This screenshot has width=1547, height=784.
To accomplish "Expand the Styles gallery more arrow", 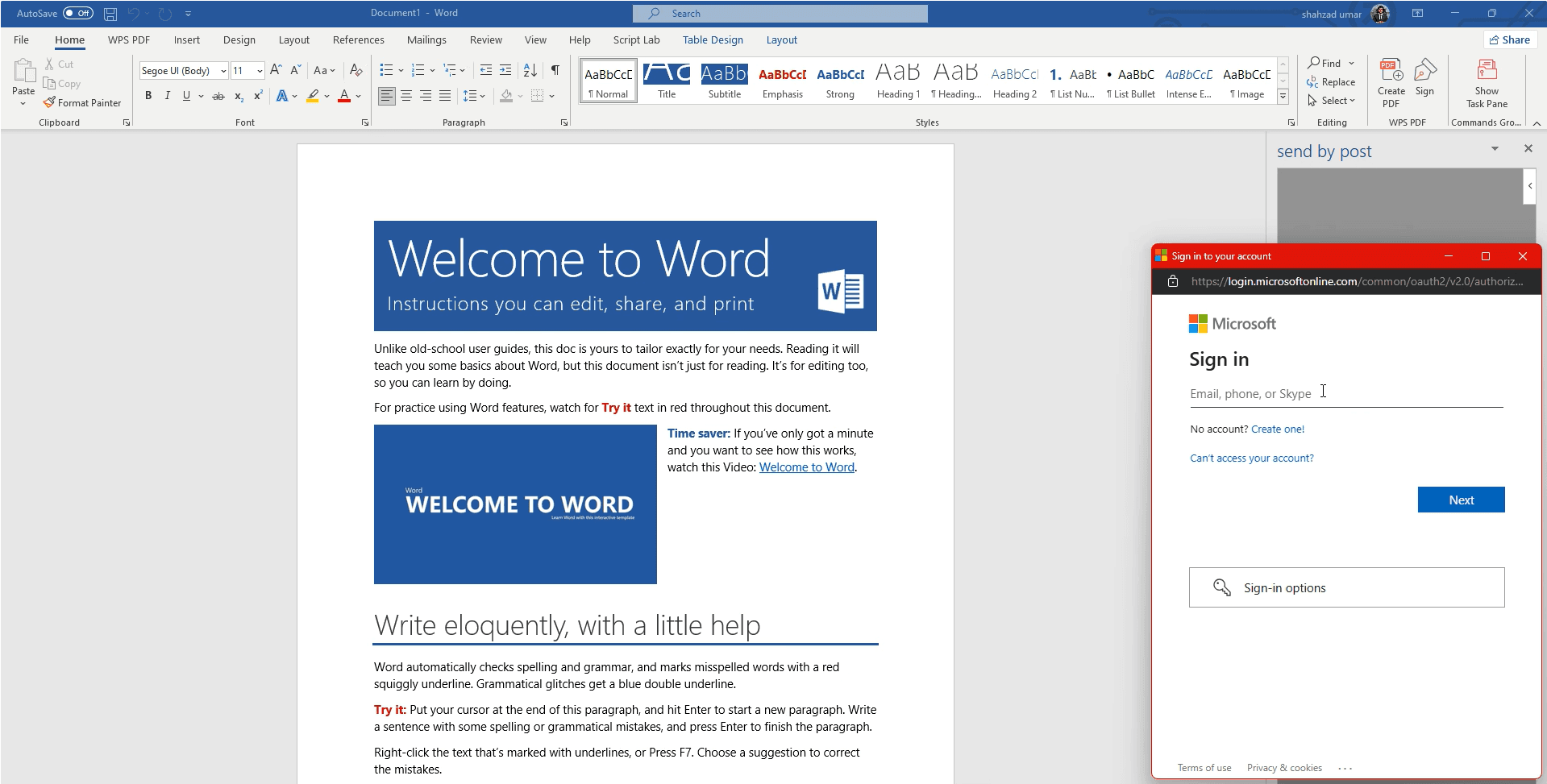I will pyautogui.click(x=1283, y=97).
